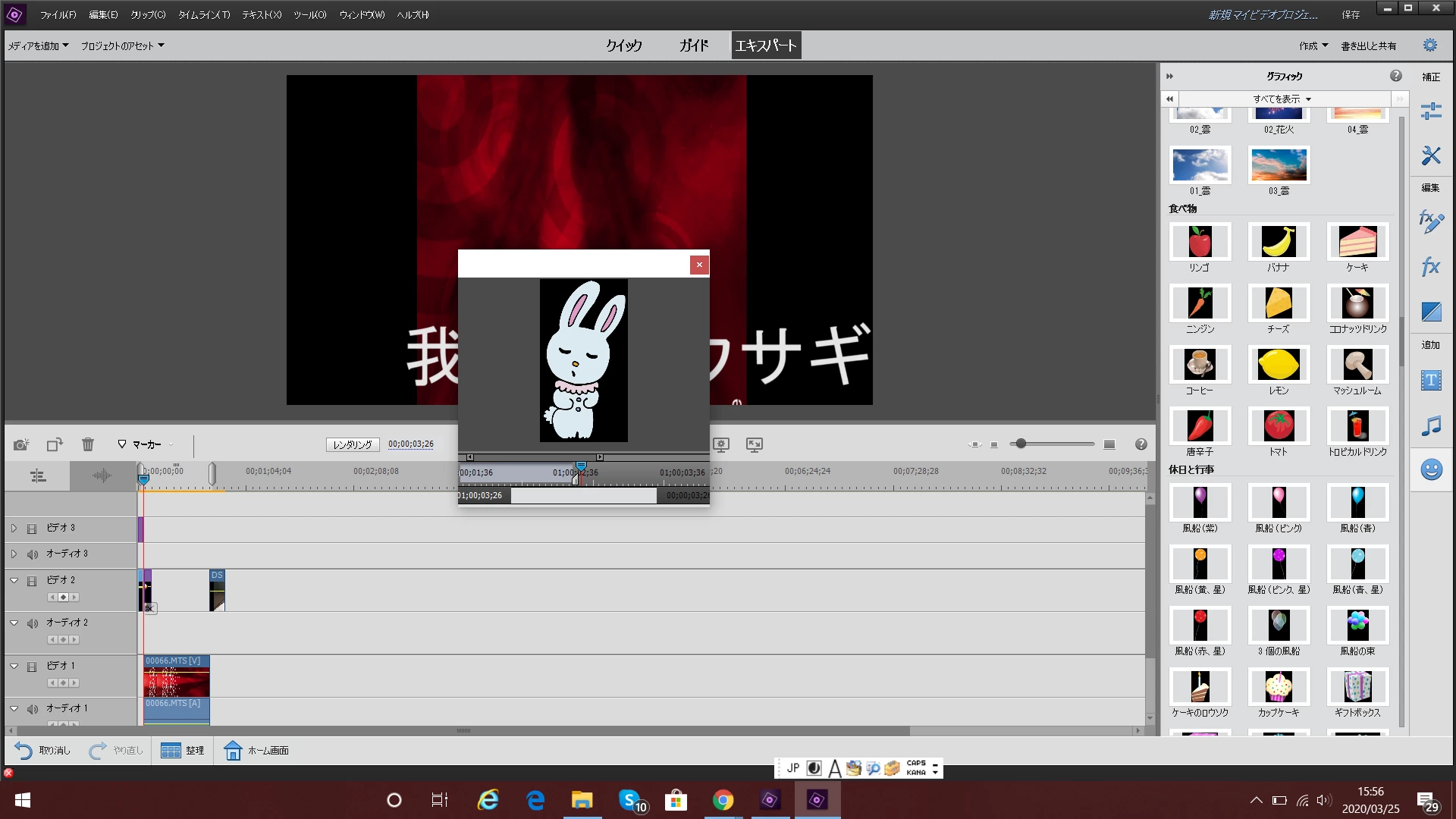Open the タイムライン(T) menu
This screenshot has height=819, width=1456.
[203, 14]
